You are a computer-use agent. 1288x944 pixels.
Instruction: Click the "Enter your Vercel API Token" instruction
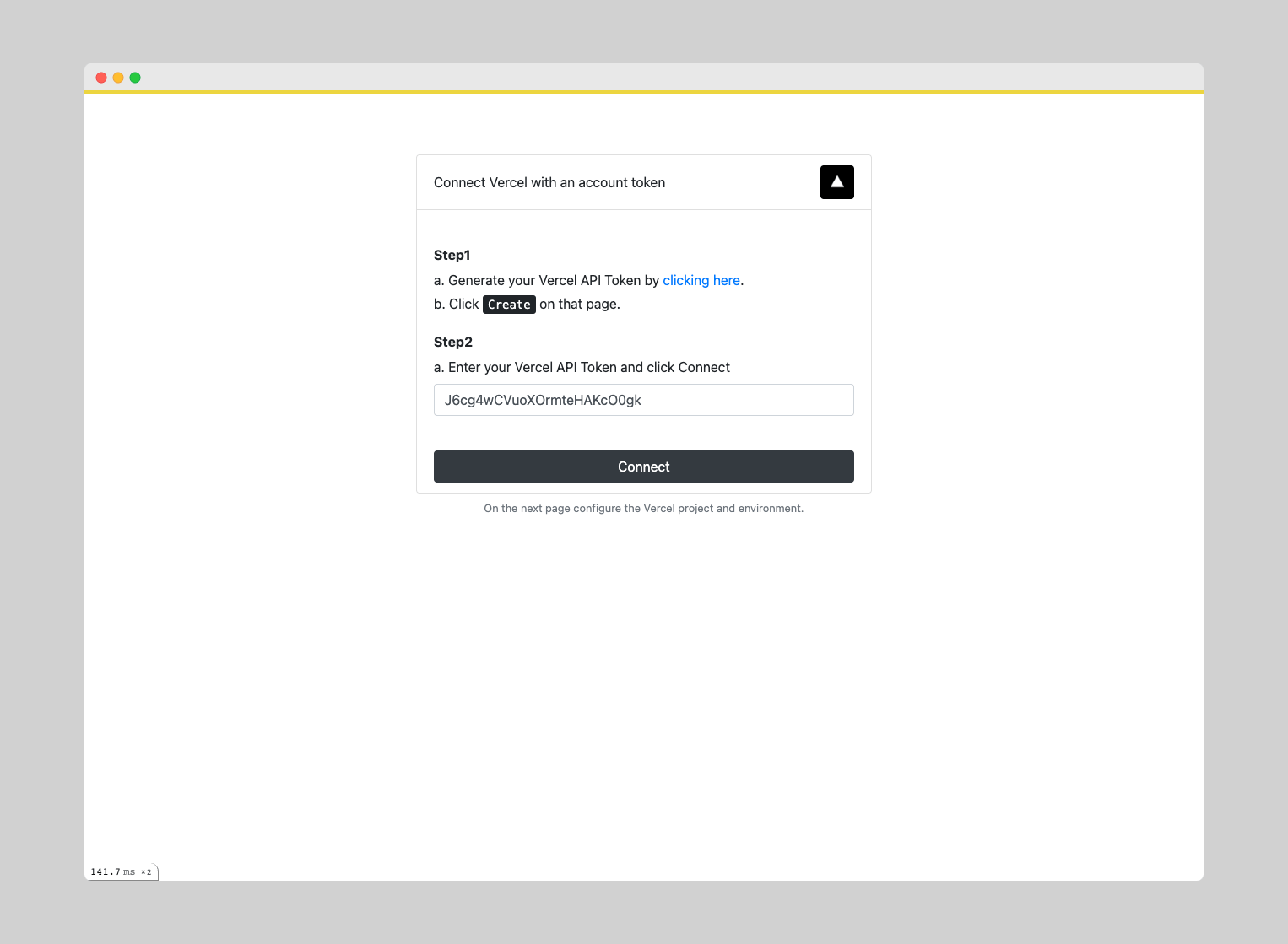click(x=582, y=367)
